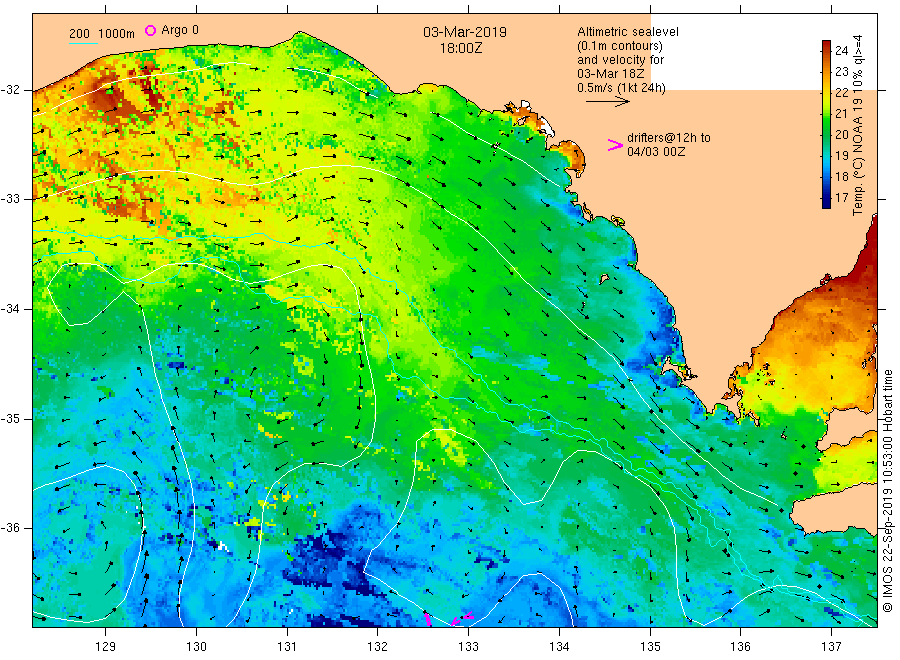This screenshot has width=900, height=660.
Task: Click the '200' depth legend label
Action: point(79,34)
